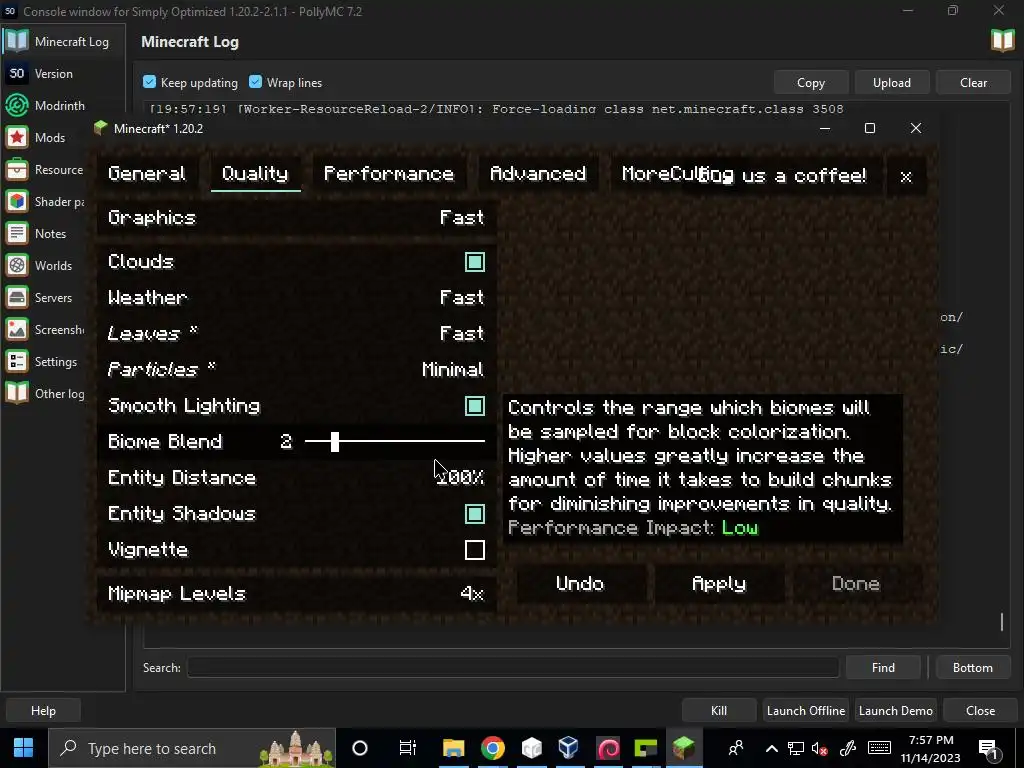Switch to the Performance tab

pos(389,174)
